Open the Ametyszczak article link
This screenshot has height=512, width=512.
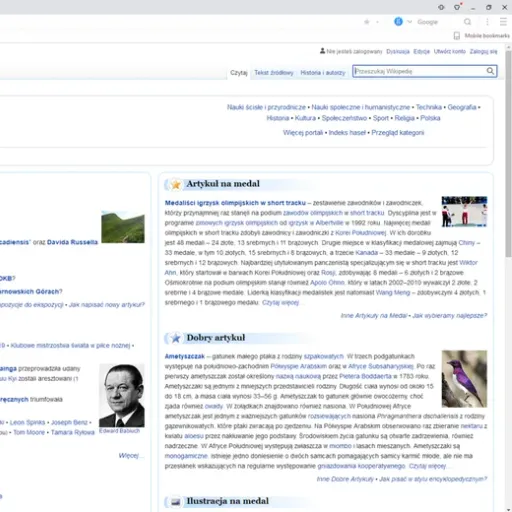point(184,356)
